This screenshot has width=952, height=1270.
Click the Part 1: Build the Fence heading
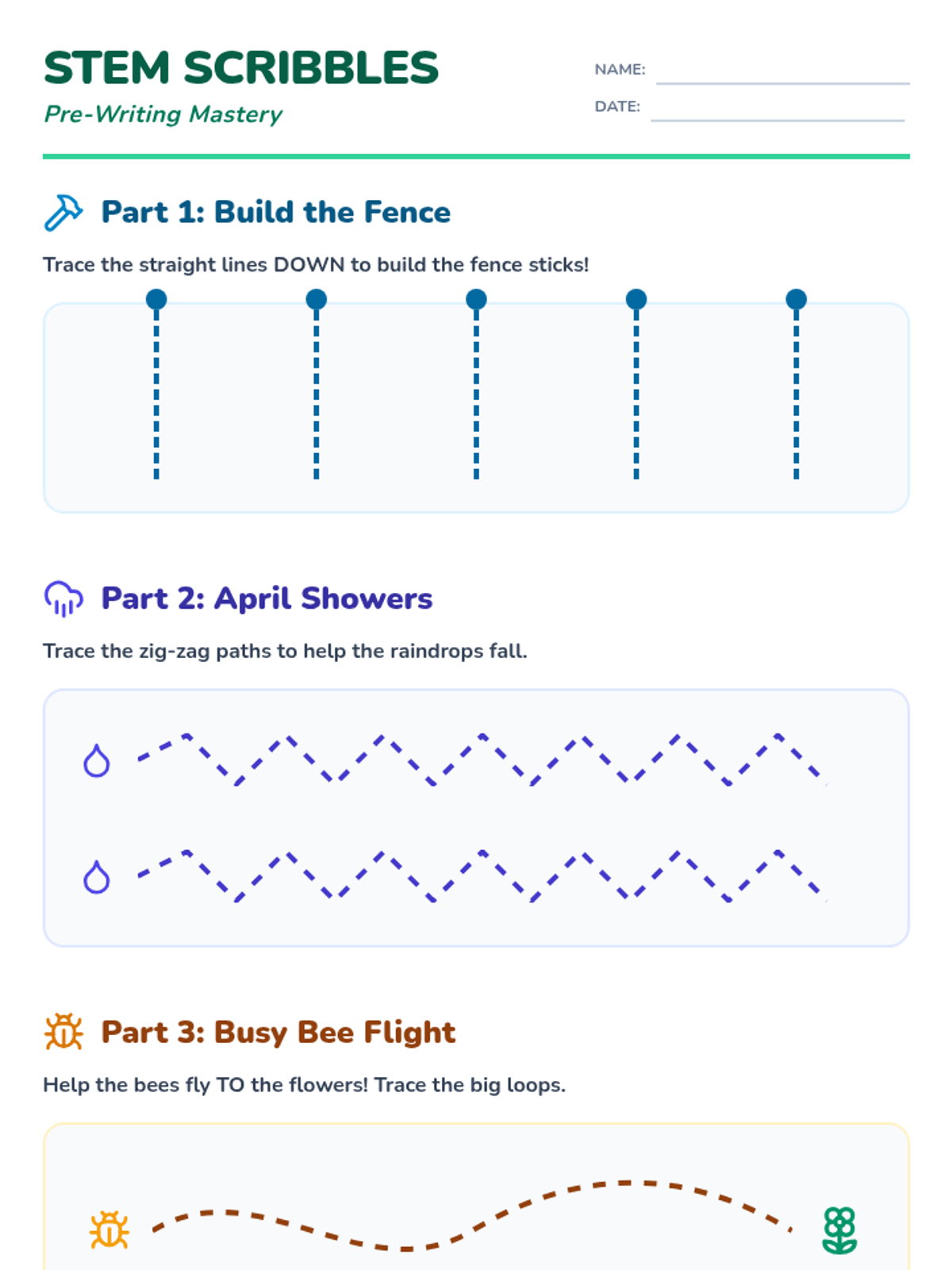click(x=275, y=213)
